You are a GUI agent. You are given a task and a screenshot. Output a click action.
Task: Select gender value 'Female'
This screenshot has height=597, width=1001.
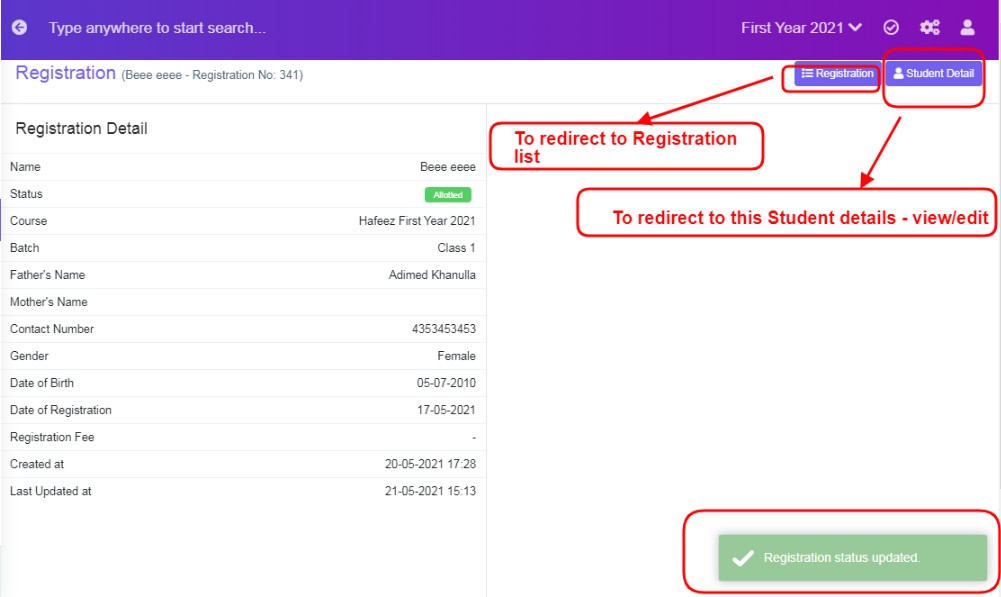tap(456, 356)
